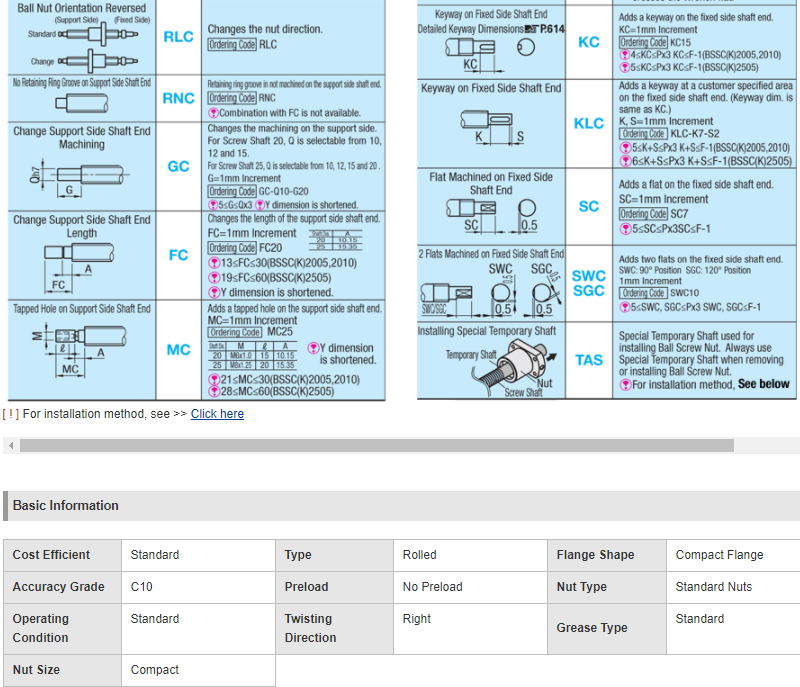Screen dimensions: 800x687
Task: Click the 'No Preload' value cell
Action: point(470,588)
